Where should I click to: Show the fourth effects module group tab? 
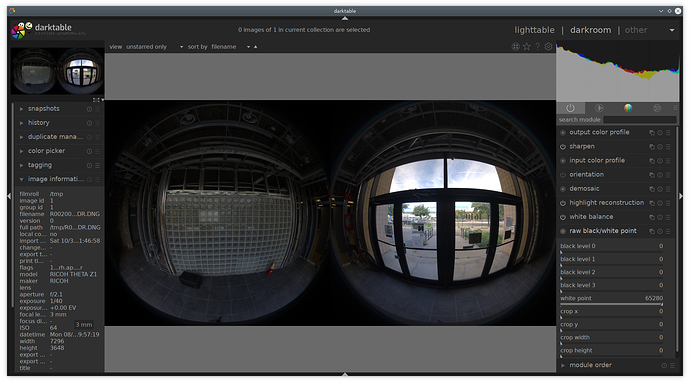657,108
